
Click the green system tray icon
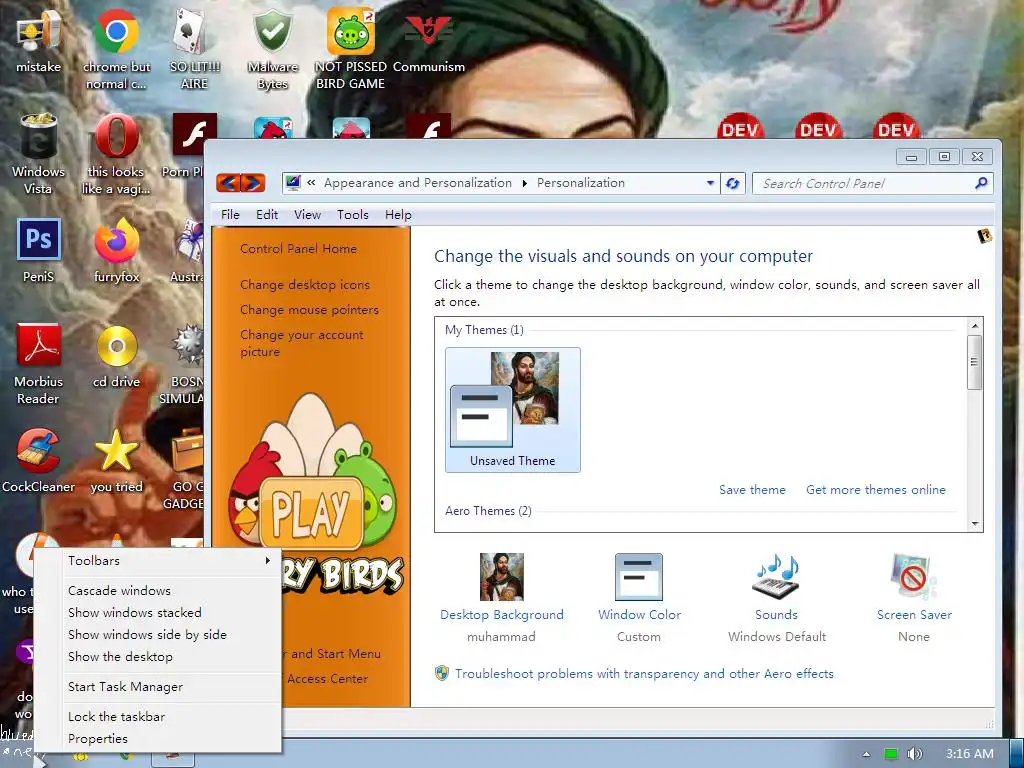[x=891, y=754]
